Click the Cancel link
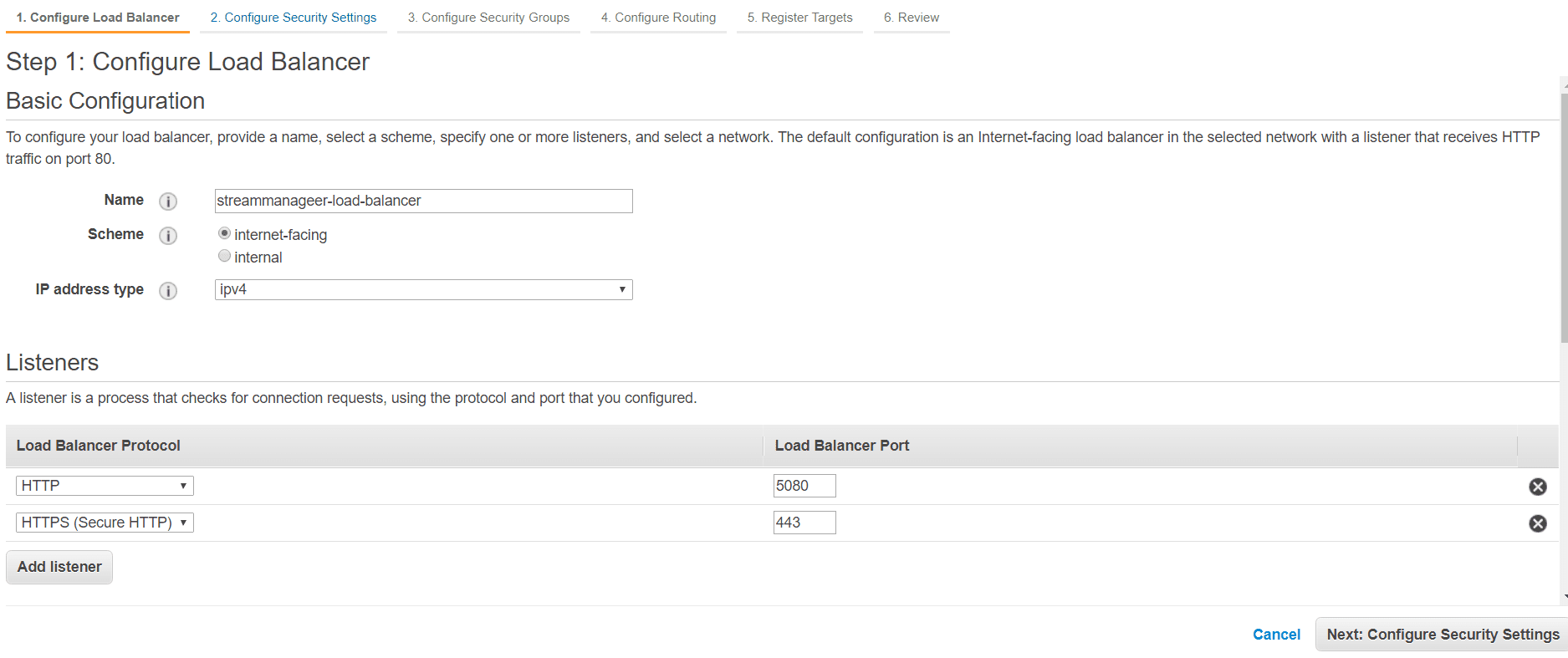Viewport: 1568px width, 658px height. pyautogui.click(x=1276, y=635)
